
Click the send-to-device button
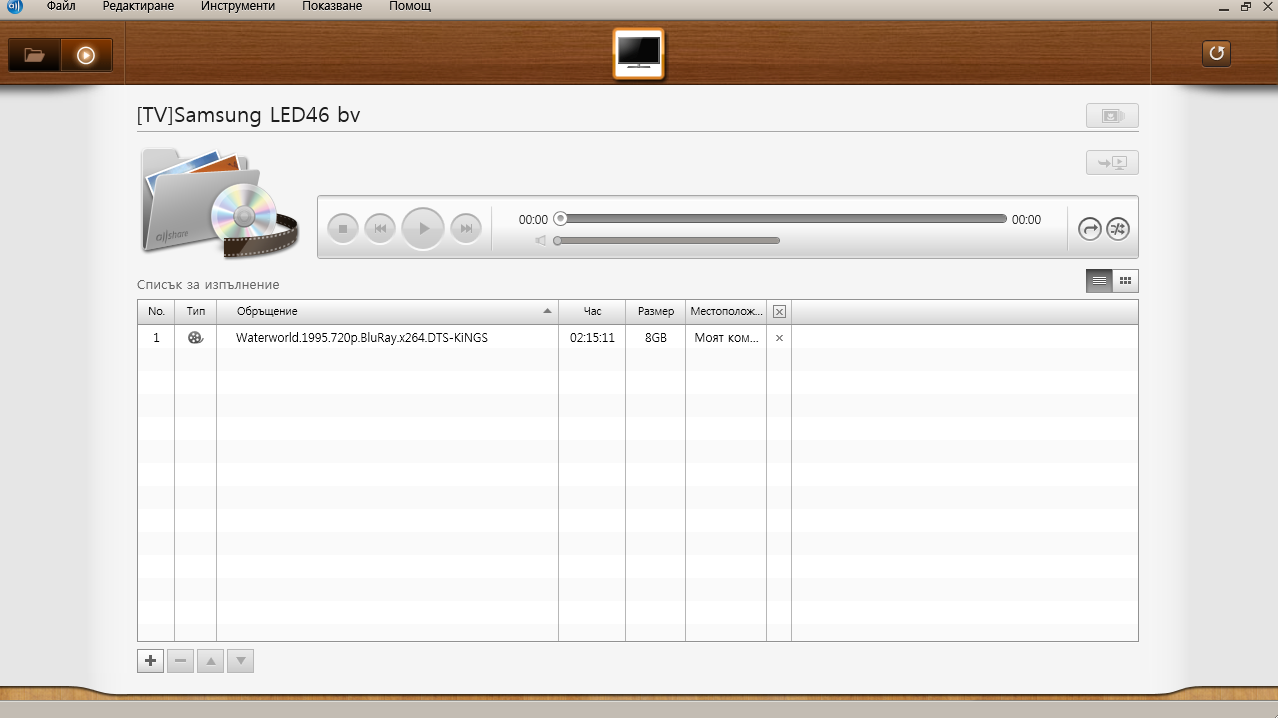pyautogui.click(x=1112, y=162)
